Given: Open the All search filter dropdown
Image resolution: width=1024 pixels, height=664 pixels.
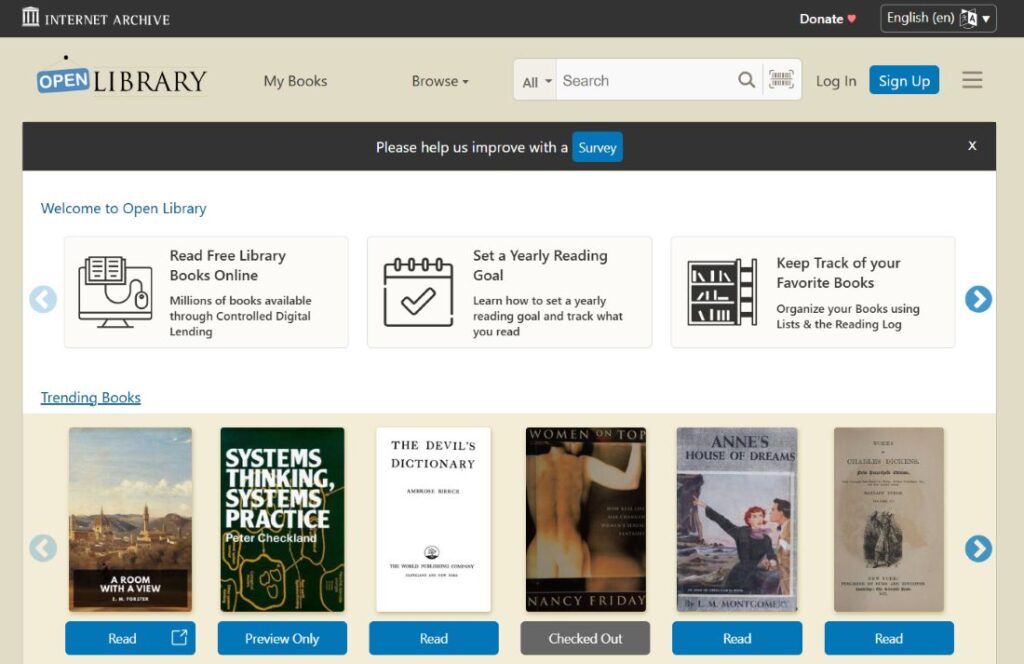Looking at the screenshot, I should click(534, 80).
